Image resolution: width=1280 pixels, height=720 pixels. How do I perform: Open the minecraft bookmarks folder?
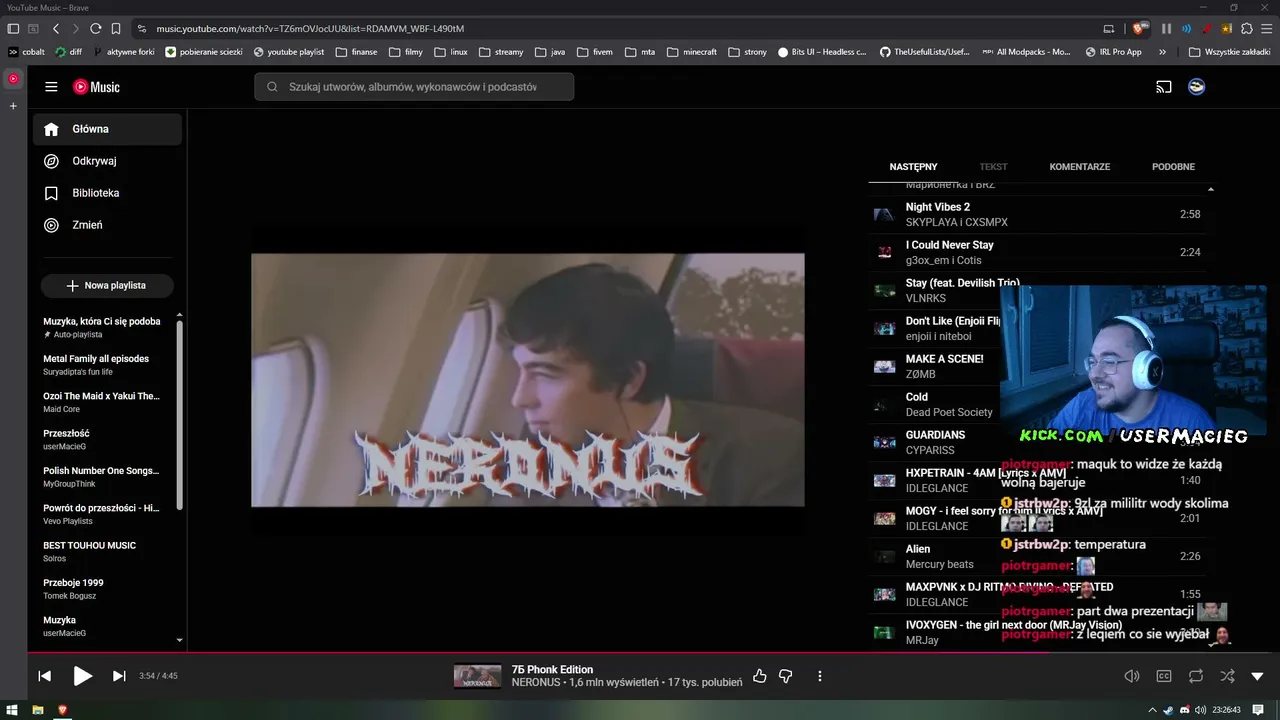click(x=693, y=52)
